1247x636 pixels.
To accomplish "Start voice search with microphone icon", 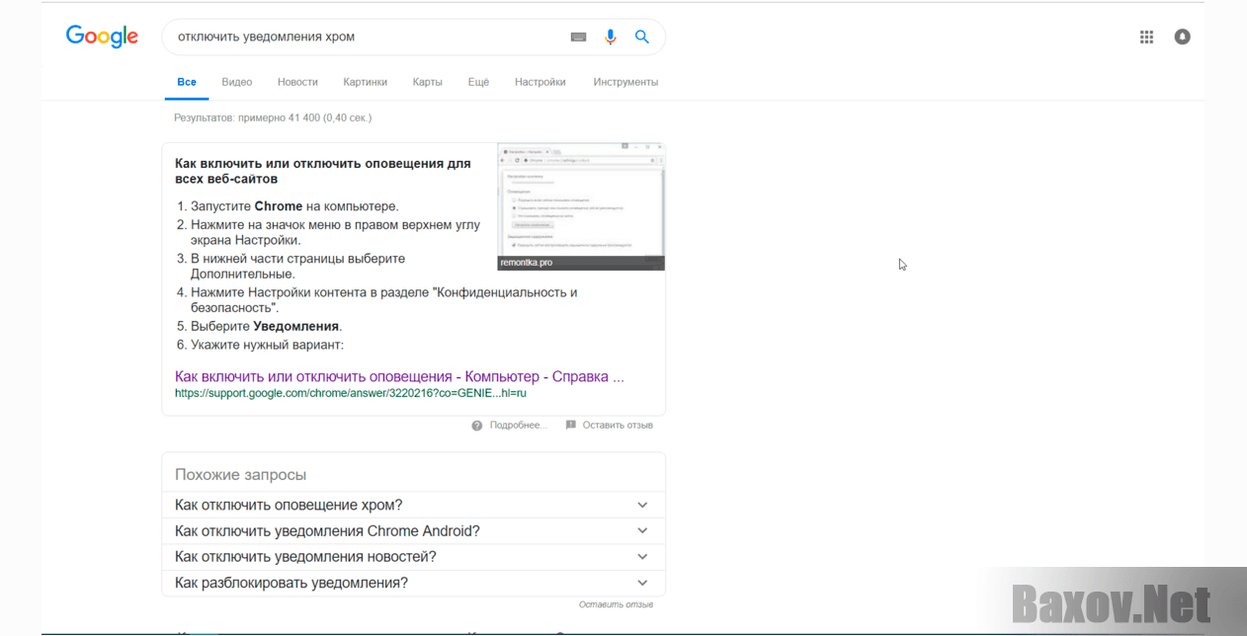I will coord(610,37).
